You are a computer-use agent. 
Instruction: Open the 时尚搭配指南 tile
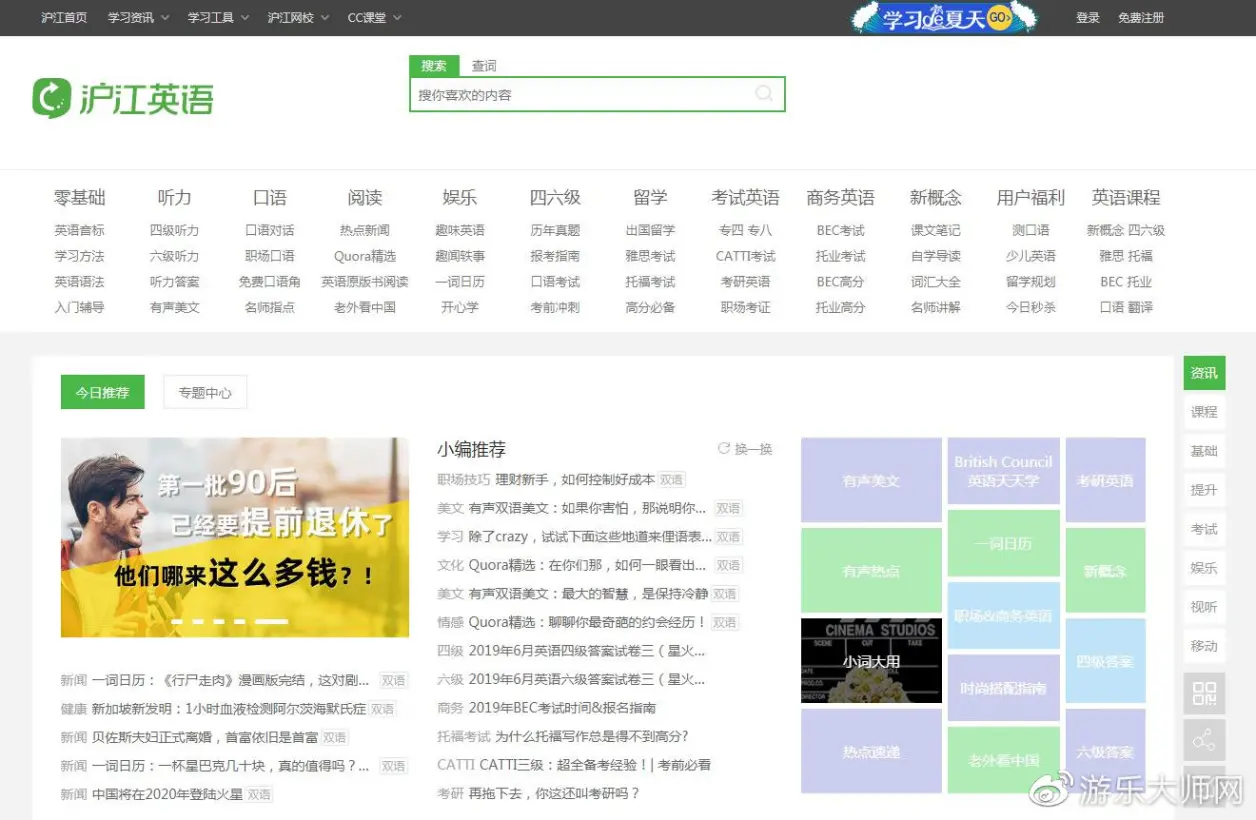point(1003,688)
